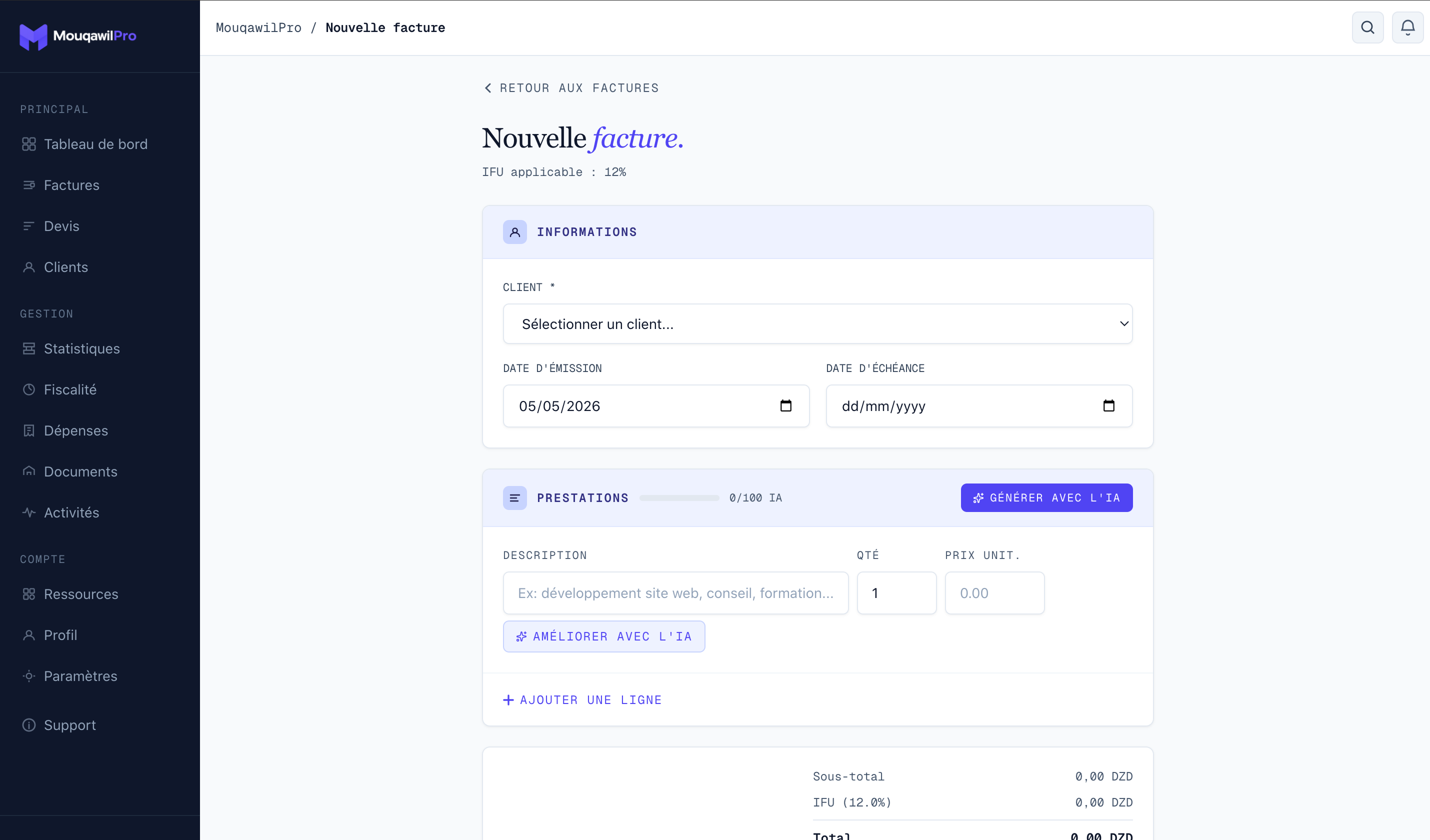Click the Devis sidebar icon
1430x840 pixels.
[x=29, y=226]
